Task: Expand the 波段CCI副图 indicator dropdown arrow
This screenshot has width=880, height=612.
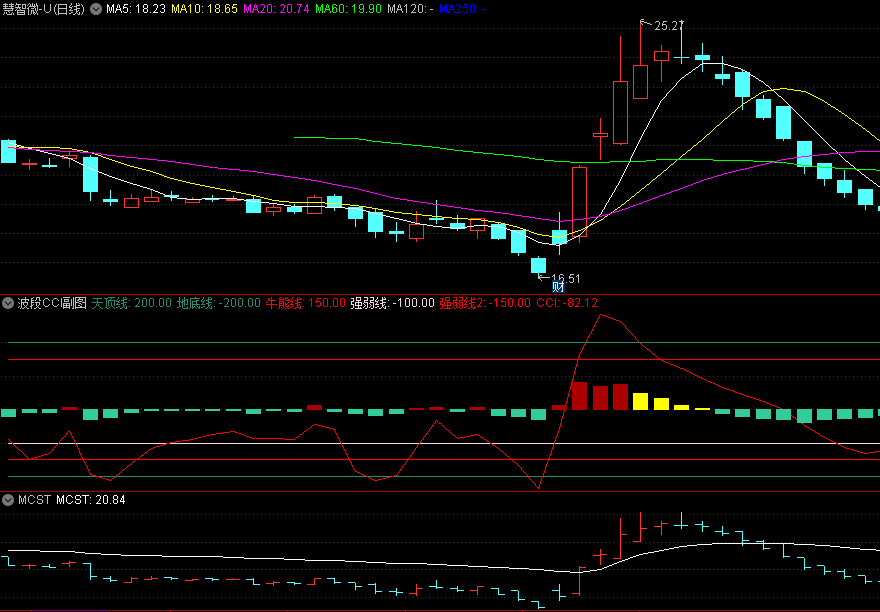Action: pyautogui.click(x=8, y=303)
